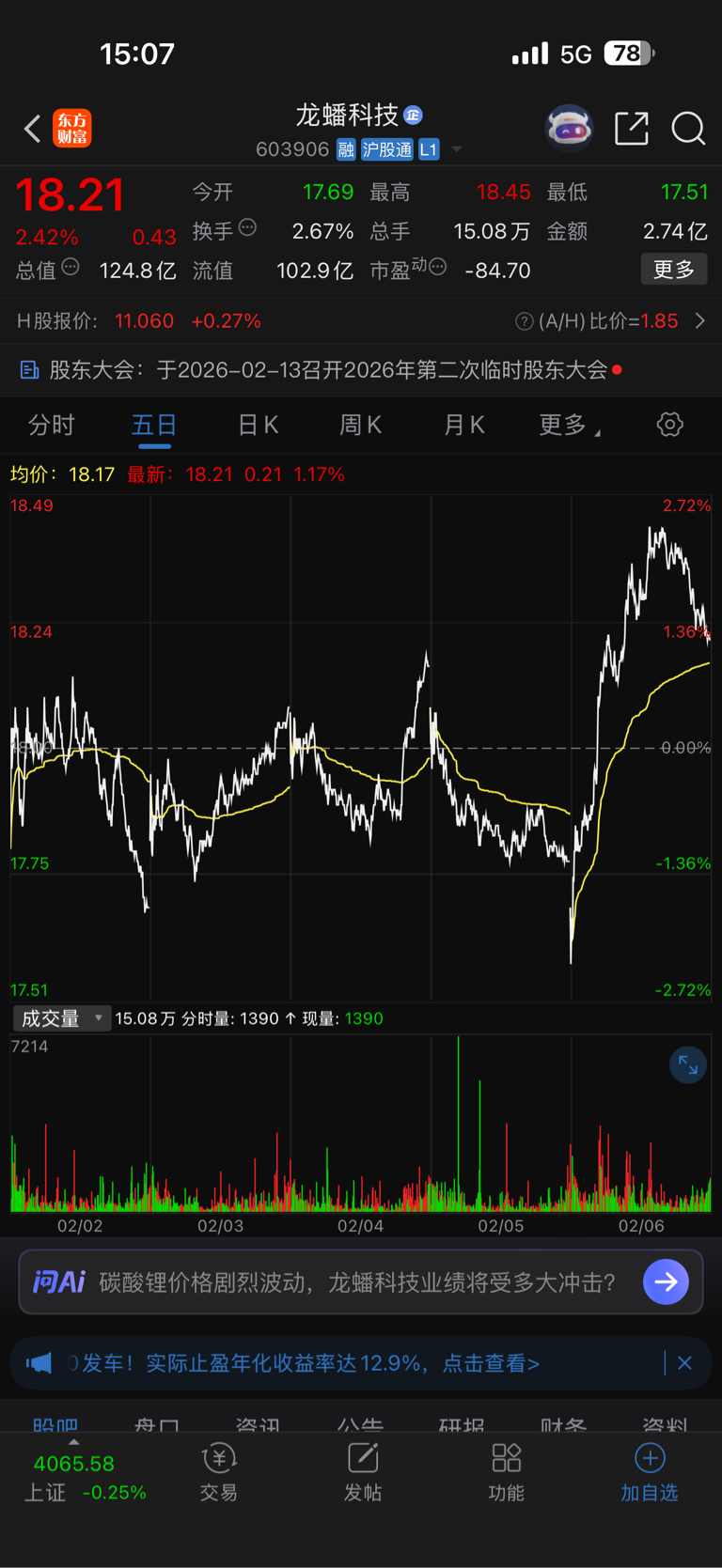Tap the megaphone promo icon
The height and width of the screenshot is (1568, 722).
pos(39,1363)
